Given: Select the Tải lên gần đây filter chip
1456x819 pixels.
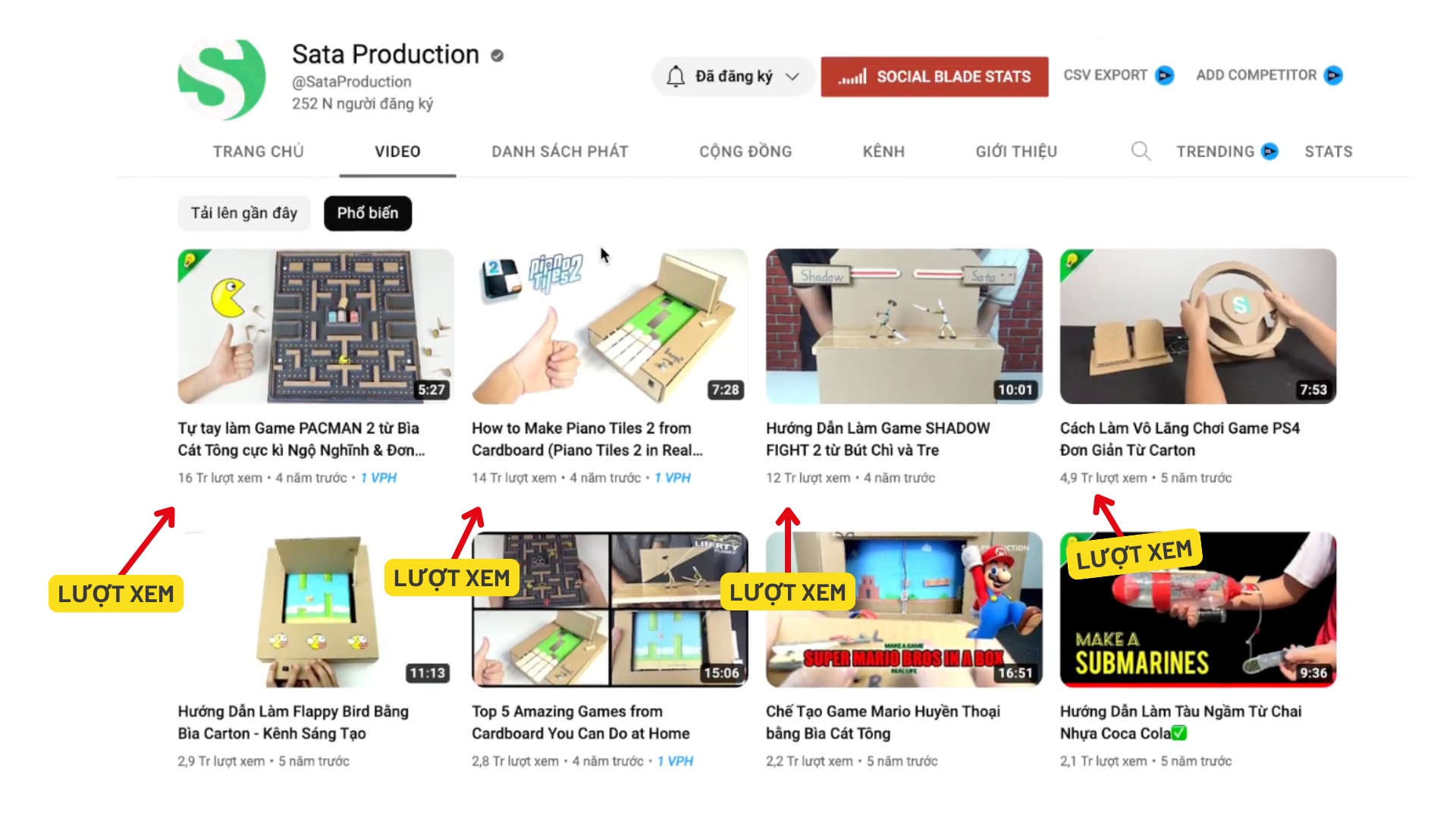Looking at the screenshot, I should [x=244, y=213].
